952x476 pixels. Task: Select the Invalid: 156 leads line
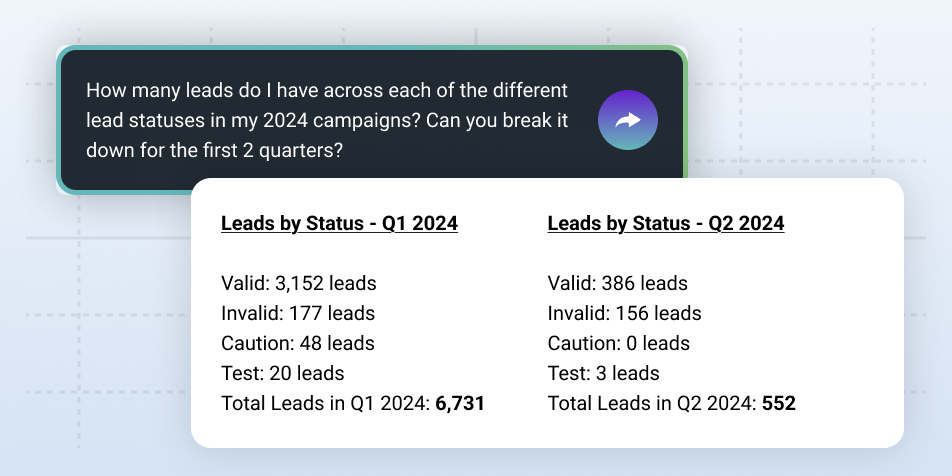pos(624,313)
